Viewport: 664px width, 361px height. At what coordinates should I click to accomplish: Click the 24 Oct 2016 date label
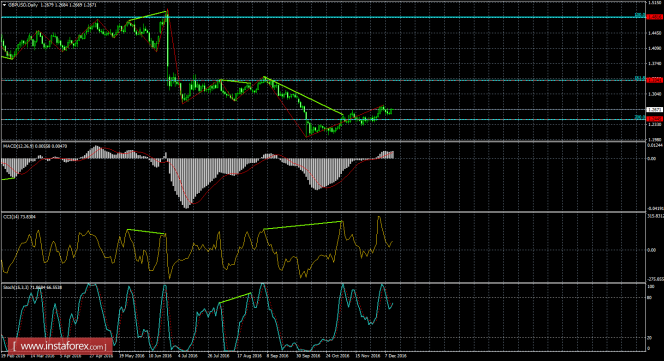(338, 356)
